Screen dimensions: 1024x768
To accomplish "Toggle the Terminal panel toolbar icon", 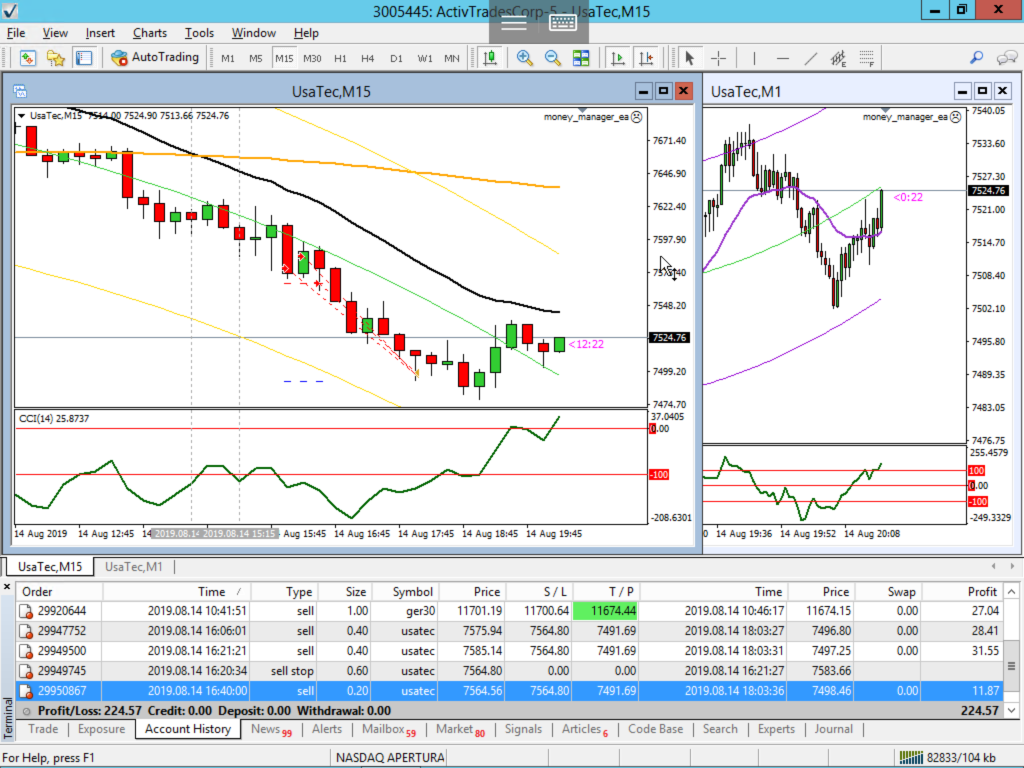I will [84, 58].
